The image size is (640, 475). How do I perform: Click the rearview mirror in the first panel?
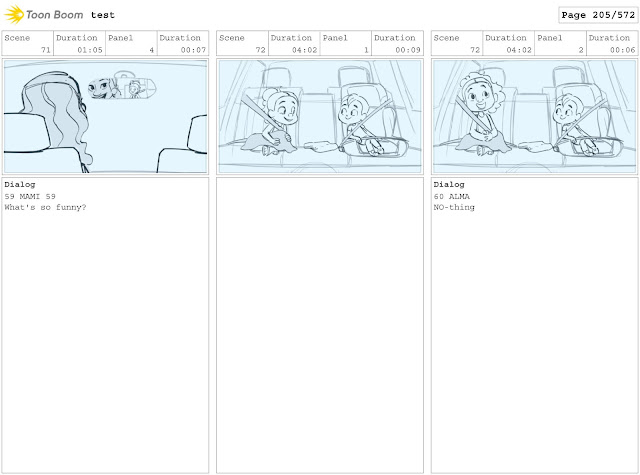[x=122, y=87]
